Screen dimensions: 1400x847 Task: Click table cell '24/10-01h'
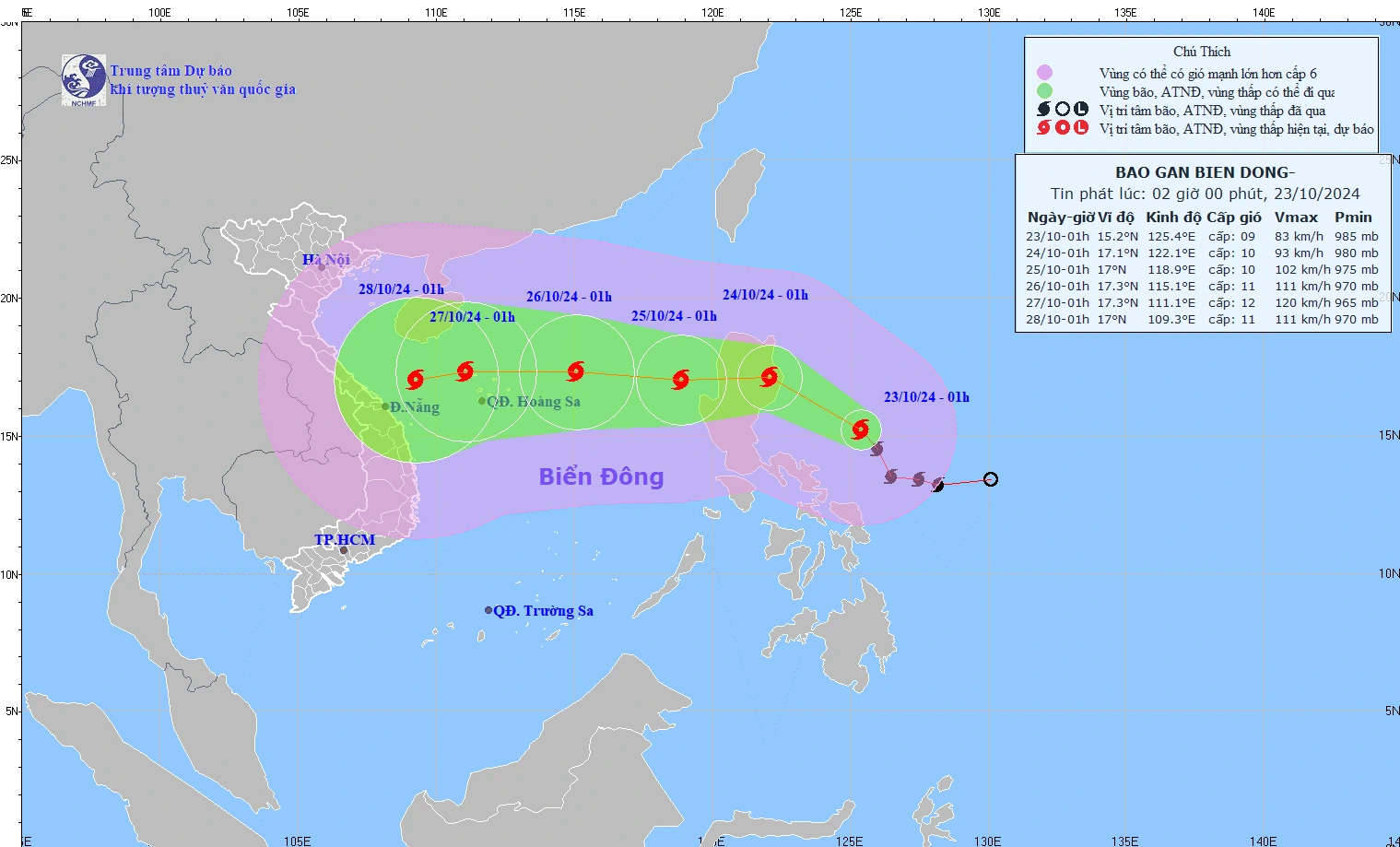coord(1057,253)
